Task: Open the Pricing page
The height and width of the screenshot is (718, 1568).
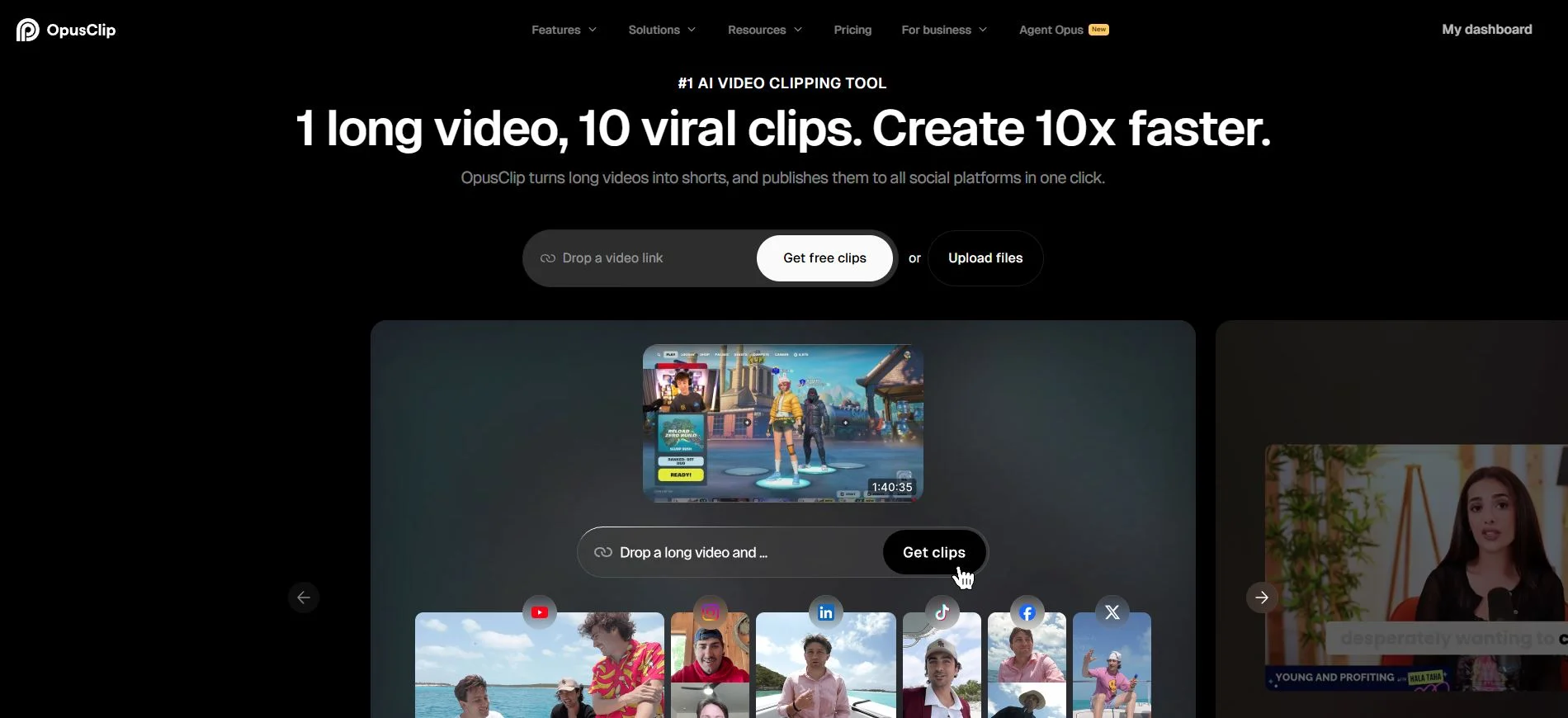Action: [x=852, y=30]
